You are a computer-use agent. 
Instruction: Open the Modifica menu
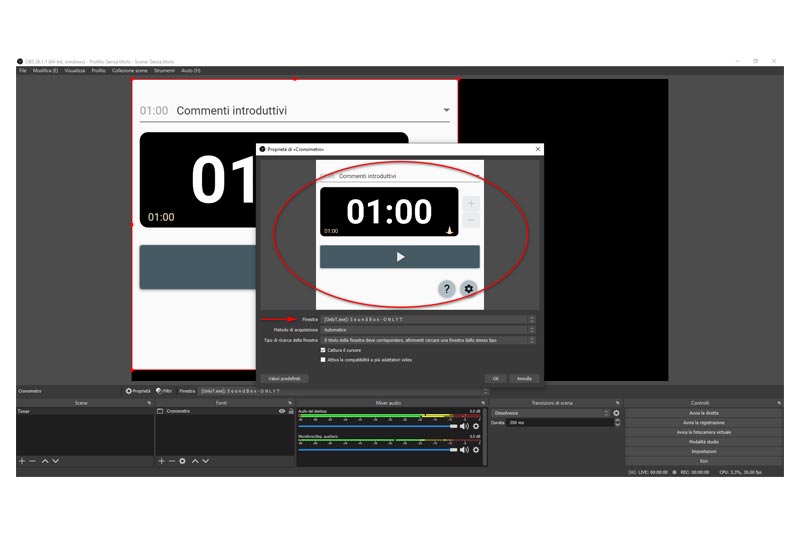[x=45, y=71]
